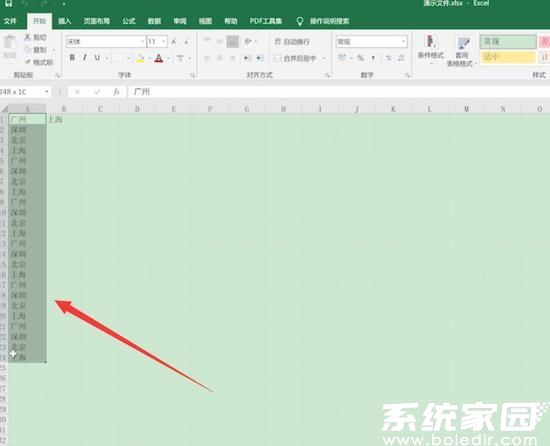The width and height of the screenshot is (550, 446).
Task: Open the font name dropdown
Action: click(x=142, y=42)
